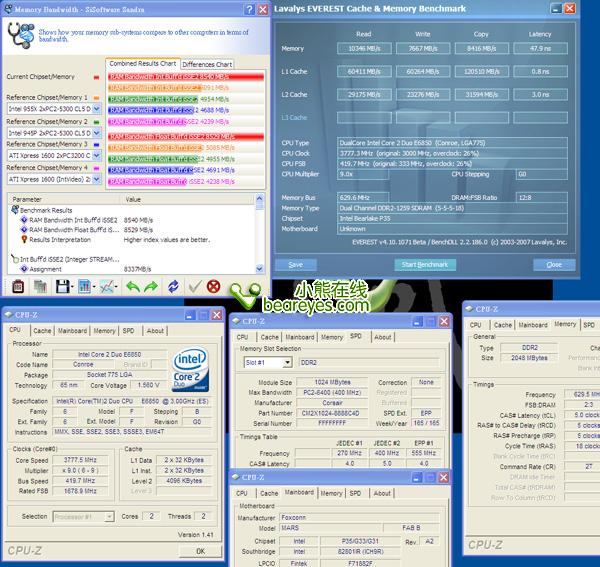600x567 pixels.
Task: Switch to the Combined Results Chart tab
Action: click(142, 64)
